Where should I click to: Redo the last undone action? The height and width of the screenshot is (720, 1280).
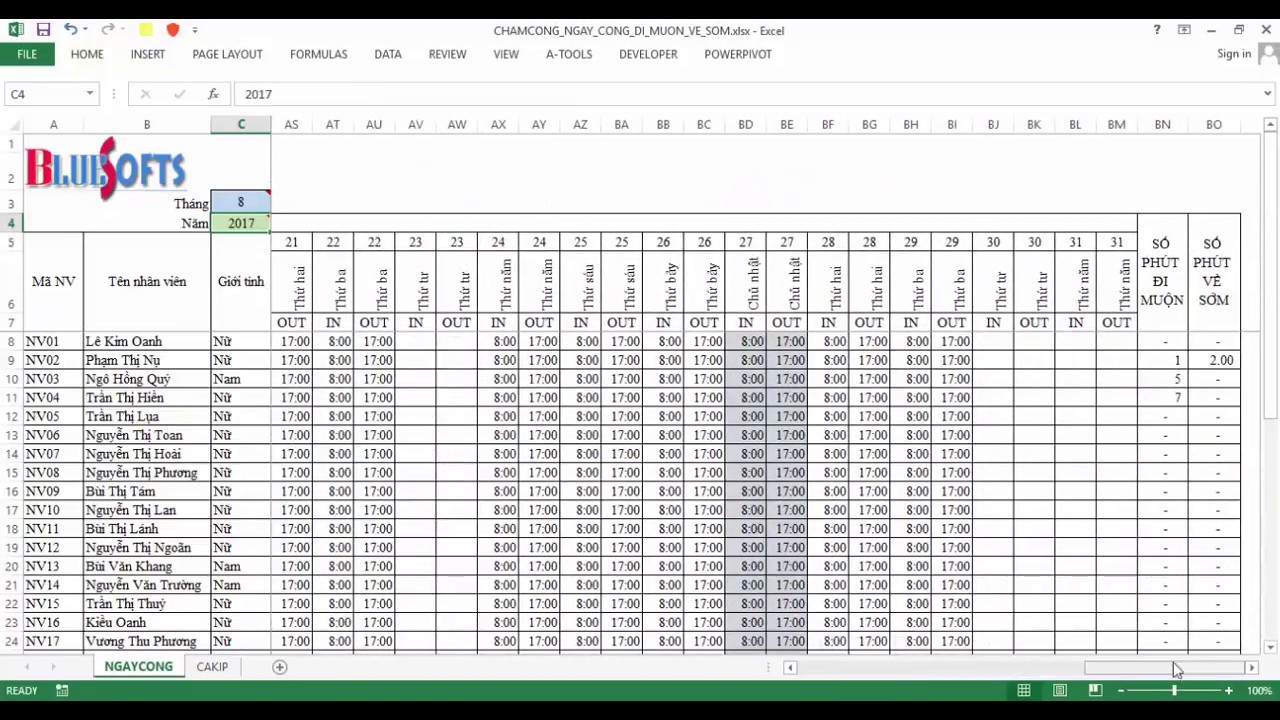point(106,30)
